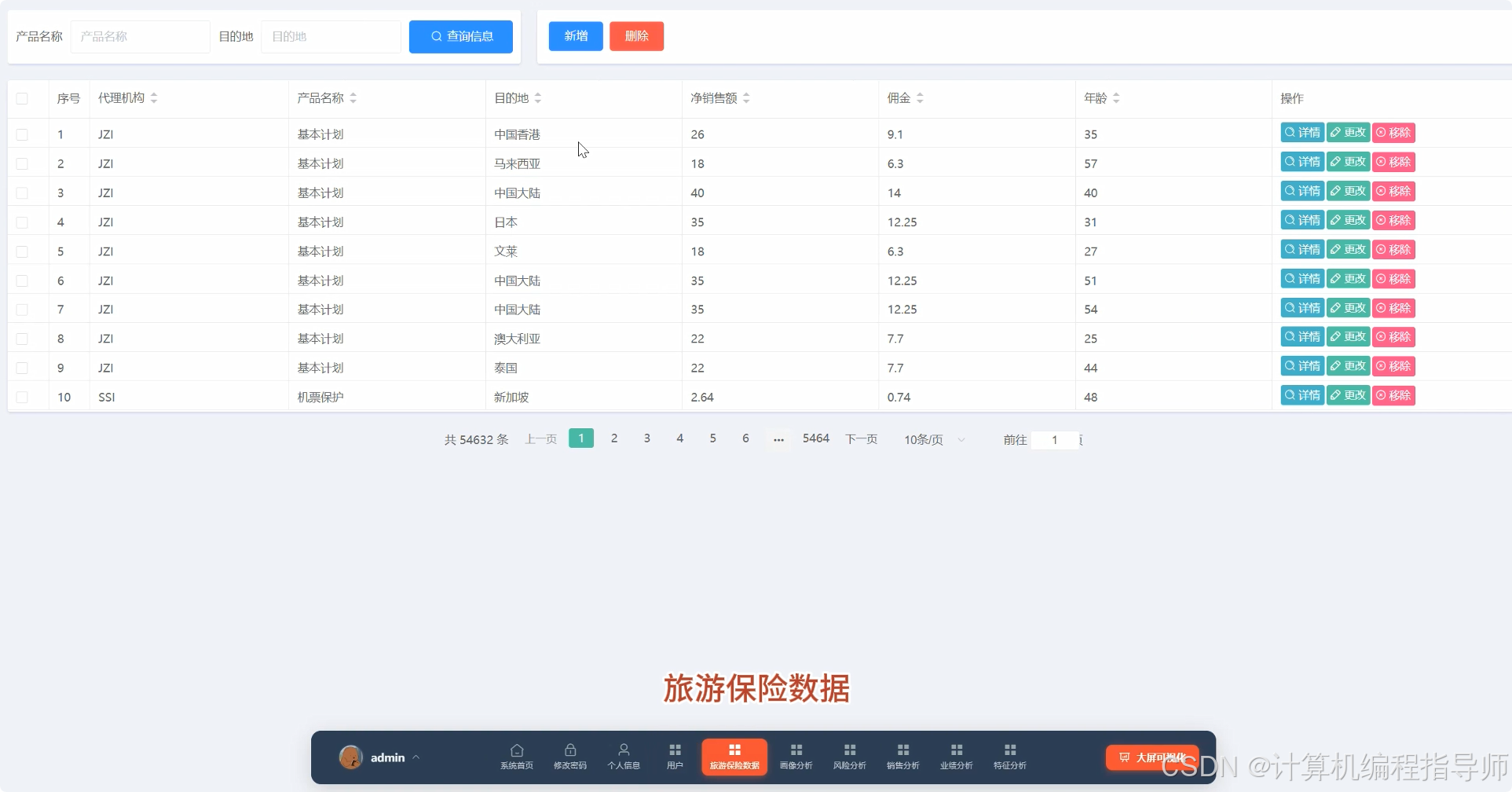
Task: Sort the 年龄 column ascending
Action: pyautogui.click(x=1115, y=94)
